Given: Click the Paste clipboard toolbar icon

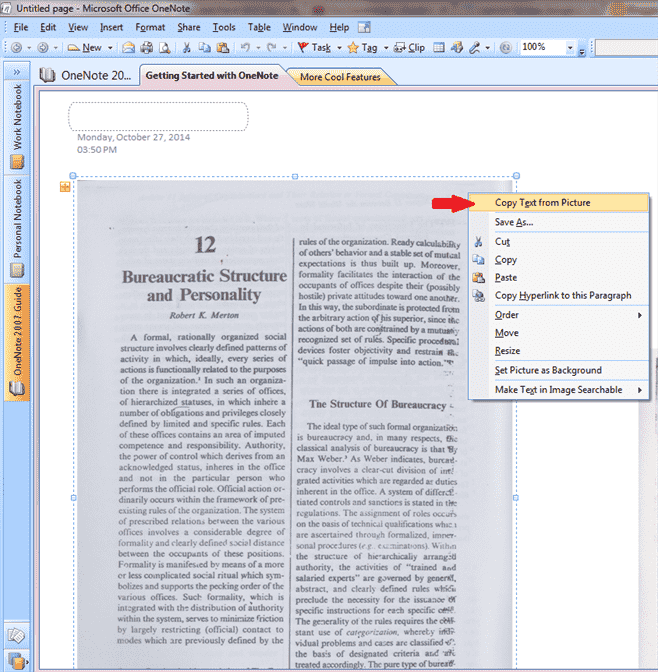Looking at the screenshot, I should tap(222, 48).
